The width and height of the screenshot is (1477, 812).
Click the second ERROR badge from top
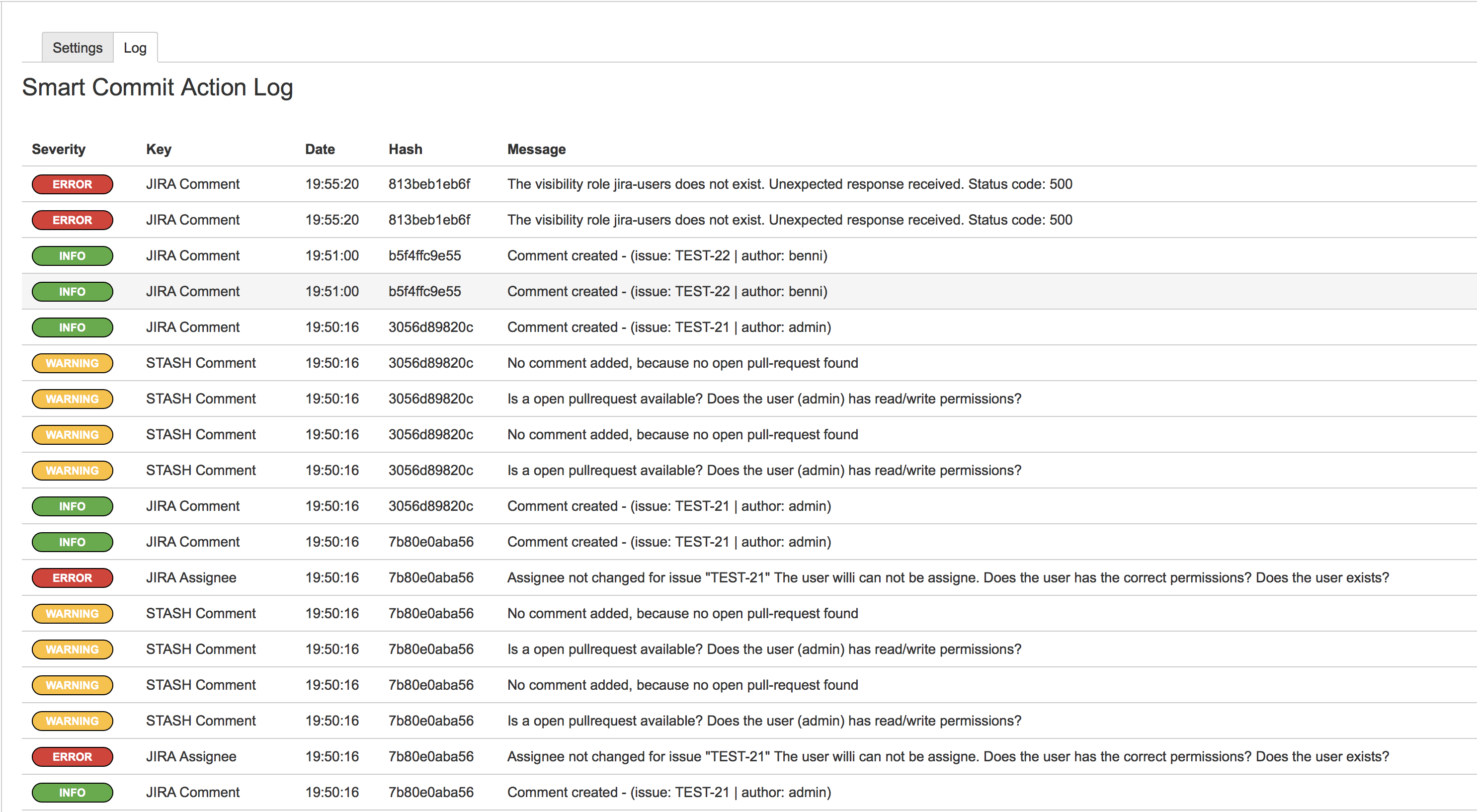point(72,220)
